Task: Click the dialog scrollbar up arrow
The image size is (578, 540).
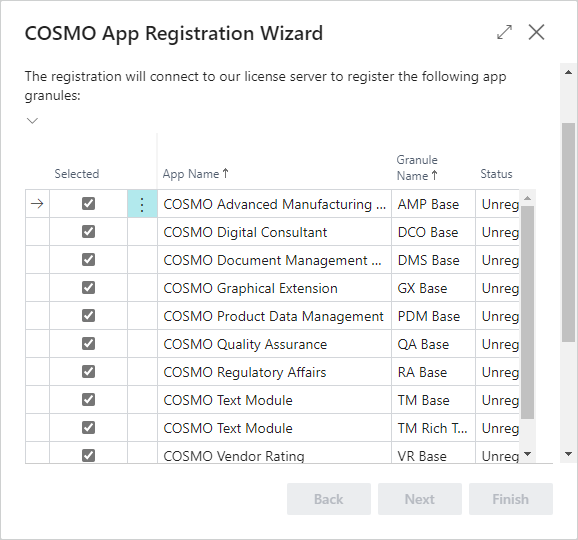Action: (568, 72)
